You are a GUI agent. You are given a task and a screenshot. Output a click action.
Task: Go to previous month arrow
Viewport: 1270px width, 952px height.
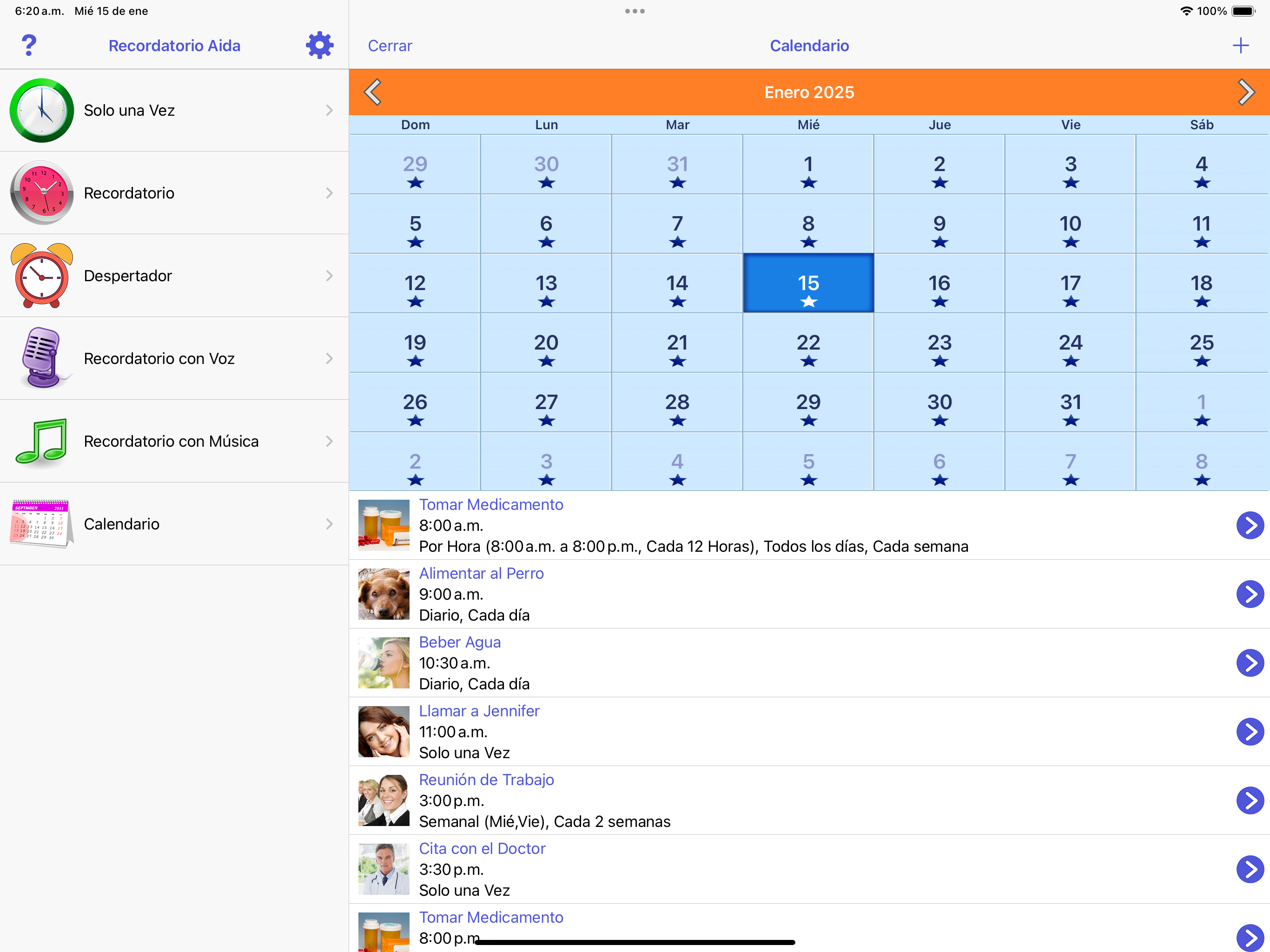tap(373, 92)
